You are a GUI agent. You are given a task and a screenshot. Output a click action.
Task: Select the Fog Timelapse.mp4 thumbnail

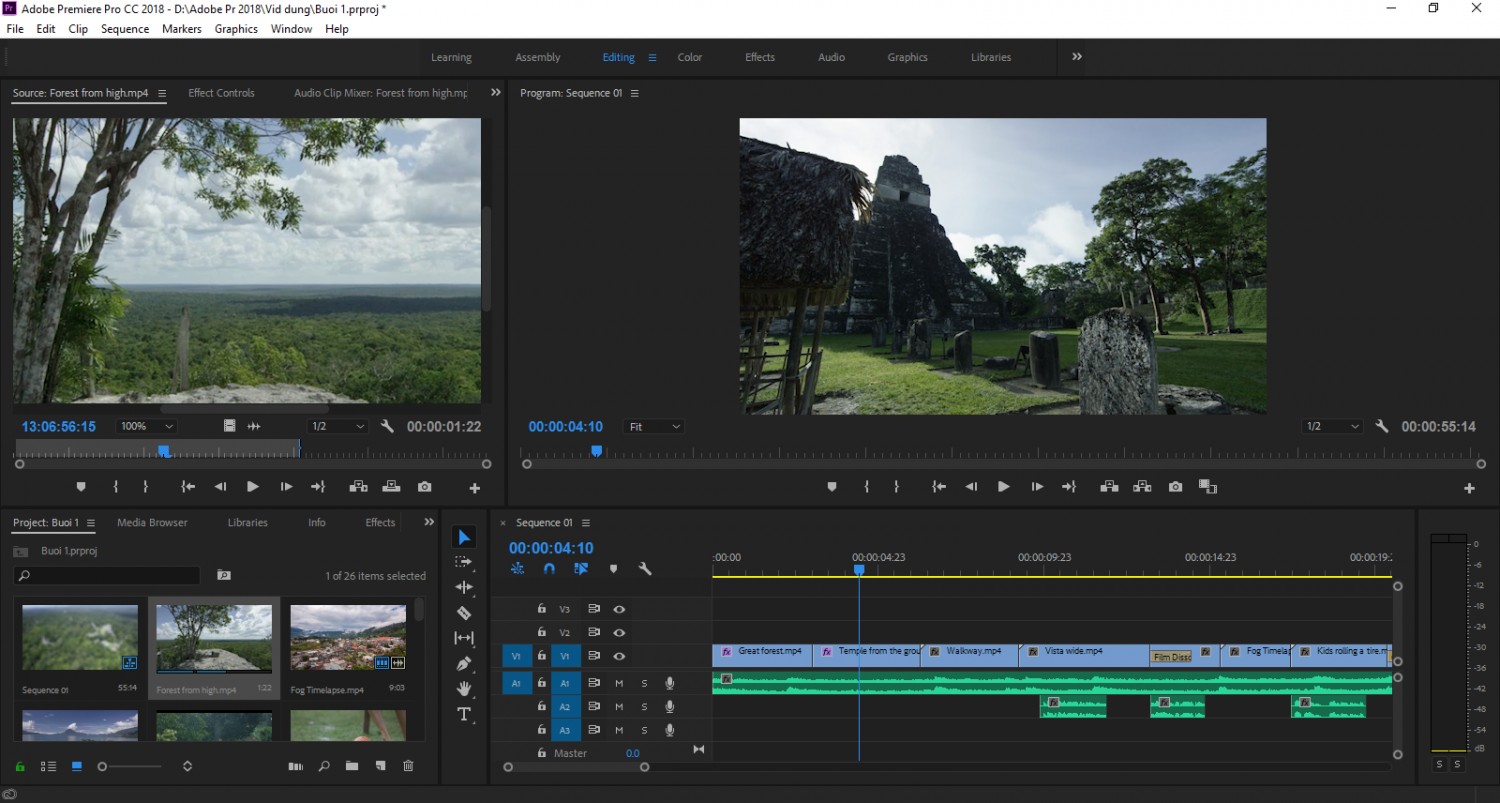pos(347,638)
